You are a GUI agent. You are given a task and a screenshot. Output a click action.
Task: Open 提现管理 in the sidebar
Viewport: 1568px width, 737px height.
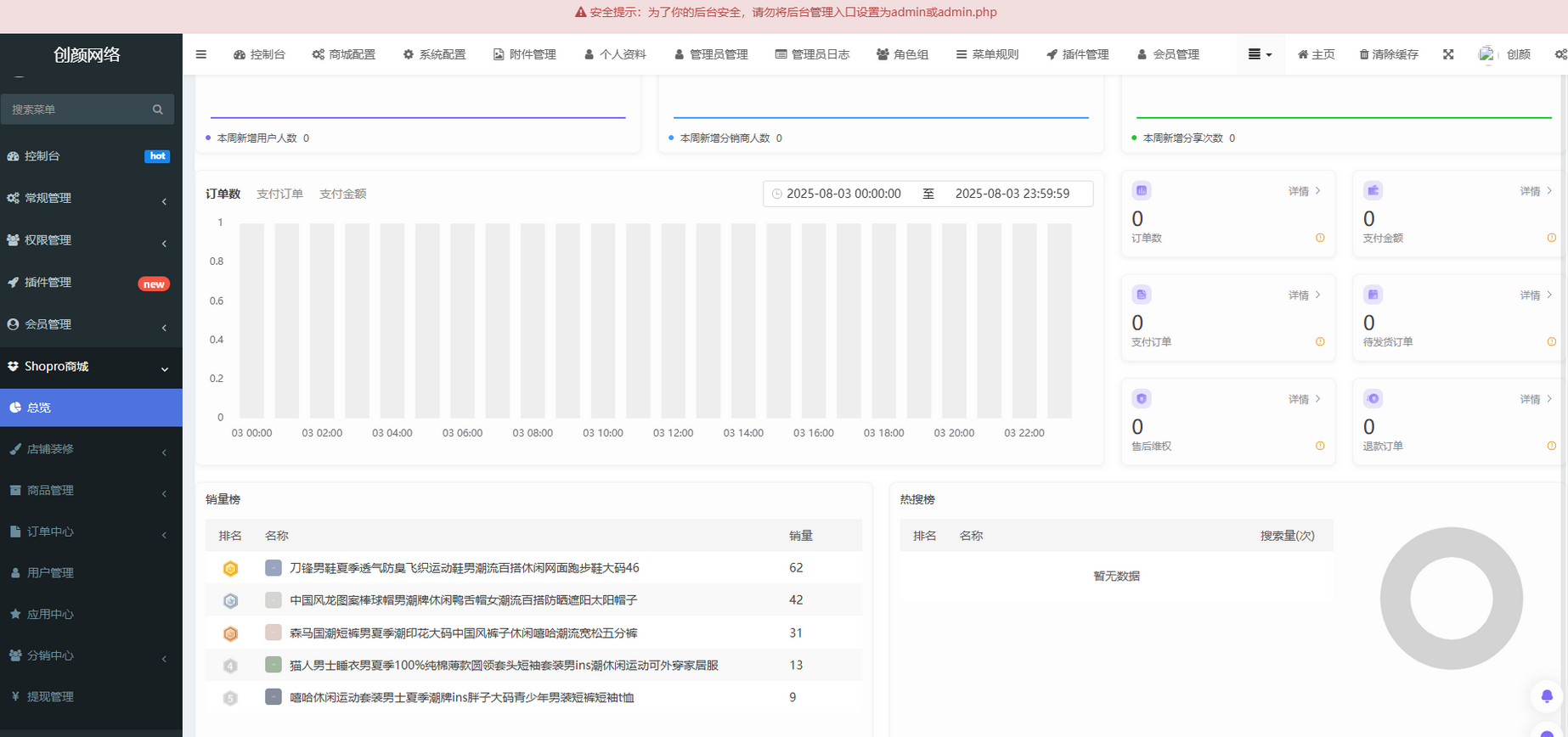[91, 696]
